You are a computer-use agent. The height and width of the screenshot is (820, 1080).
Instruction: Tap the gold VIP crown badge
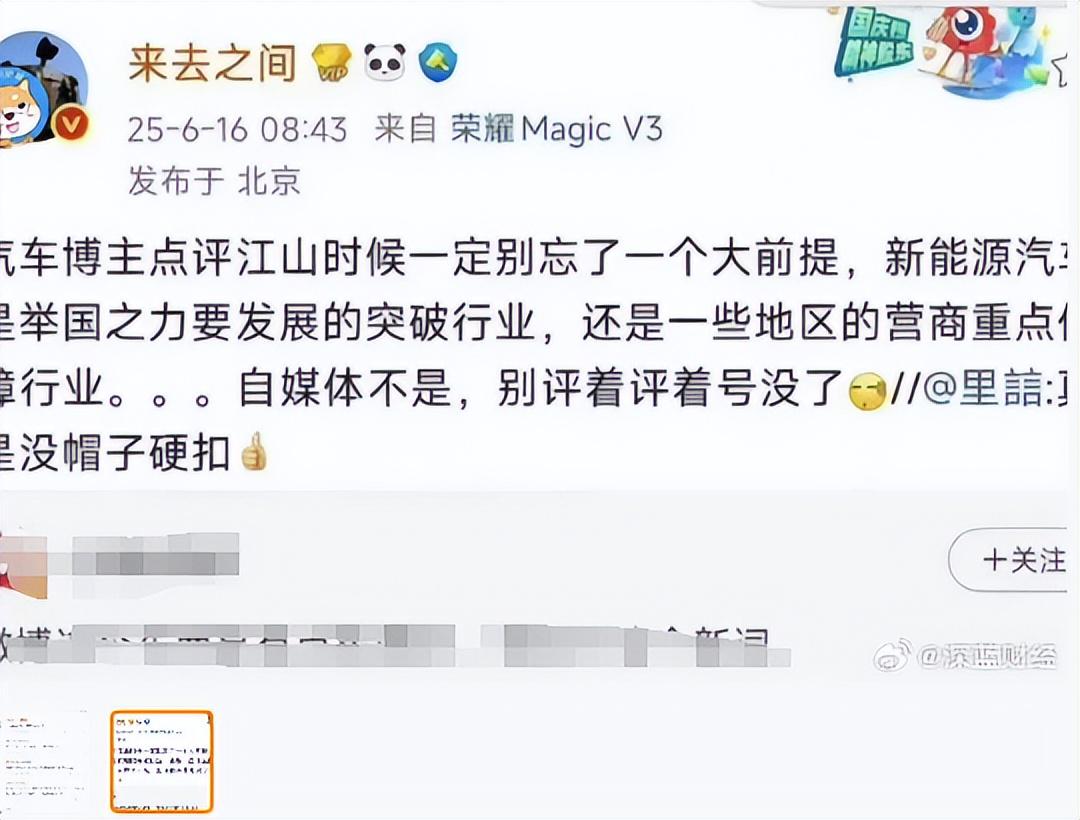pos(332,63)
